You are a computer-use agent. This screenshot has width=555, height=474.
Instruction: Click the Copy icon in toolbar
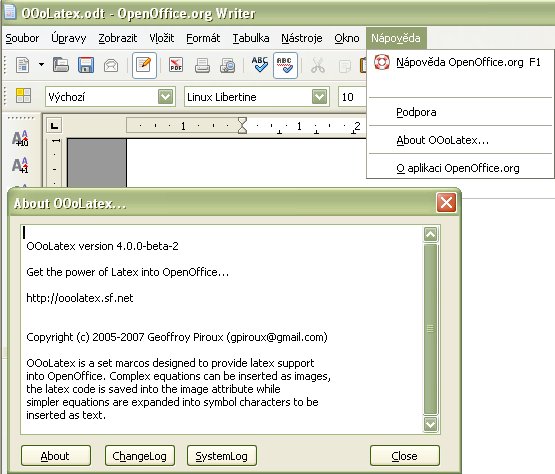tap(345, 67)
